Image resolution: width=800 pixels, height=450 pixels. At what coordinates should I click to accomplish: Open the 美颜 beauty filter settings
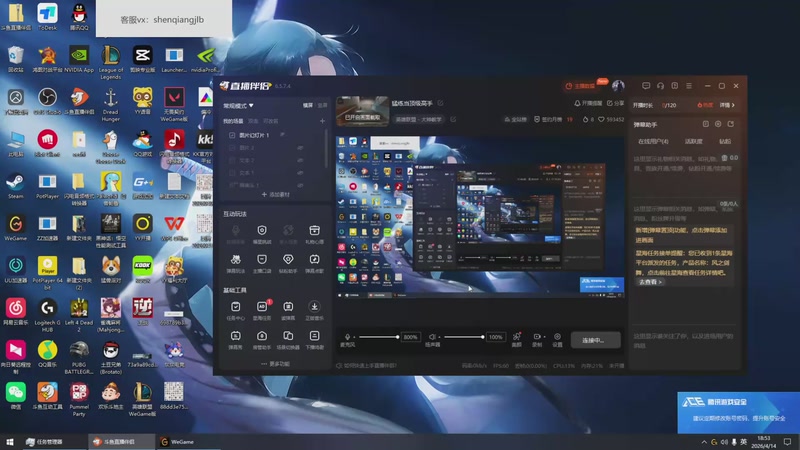coord(517,339)
